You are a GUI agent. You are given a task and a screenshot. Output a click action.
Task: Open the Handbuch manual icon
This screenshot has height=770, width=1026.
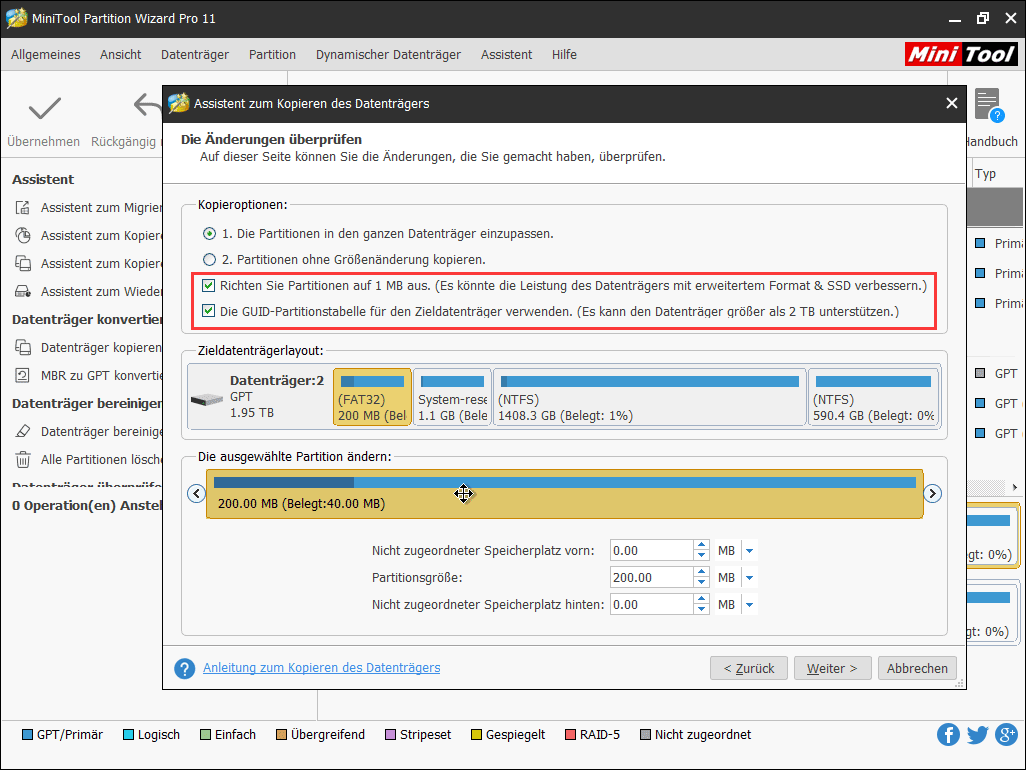tap(988, 106)
